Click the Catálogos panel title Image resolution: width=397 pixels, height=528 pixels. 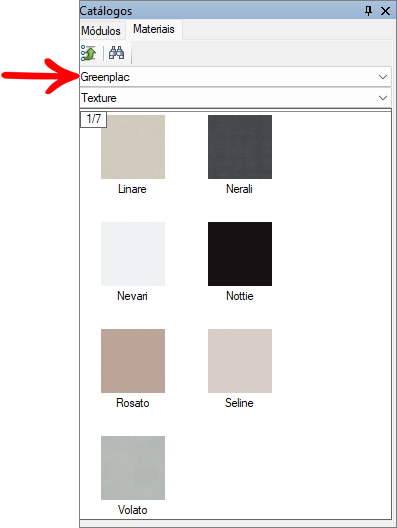[x=106, y=11]
